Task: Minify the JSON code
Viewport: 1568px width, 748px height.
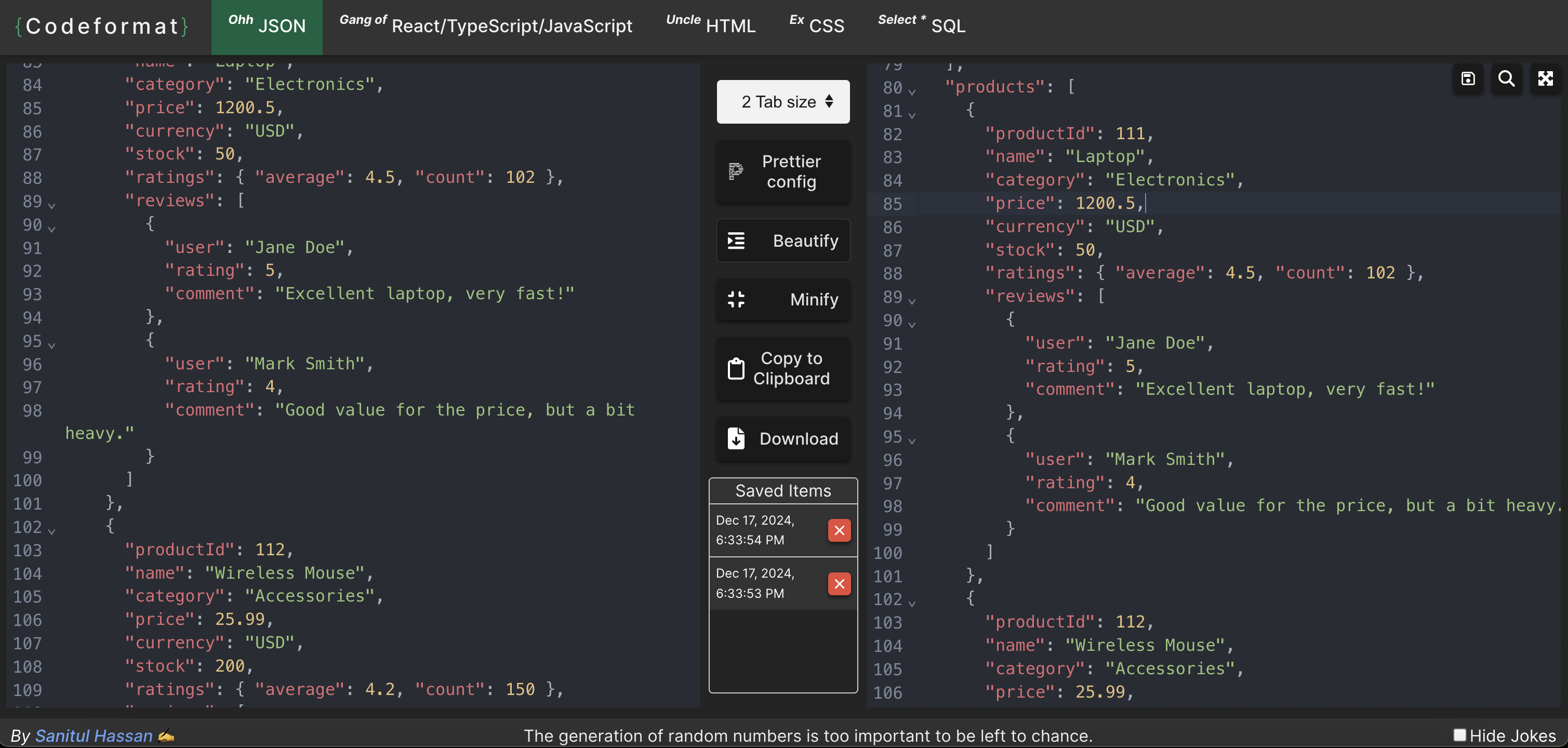Action: click(x=783, y=299)
